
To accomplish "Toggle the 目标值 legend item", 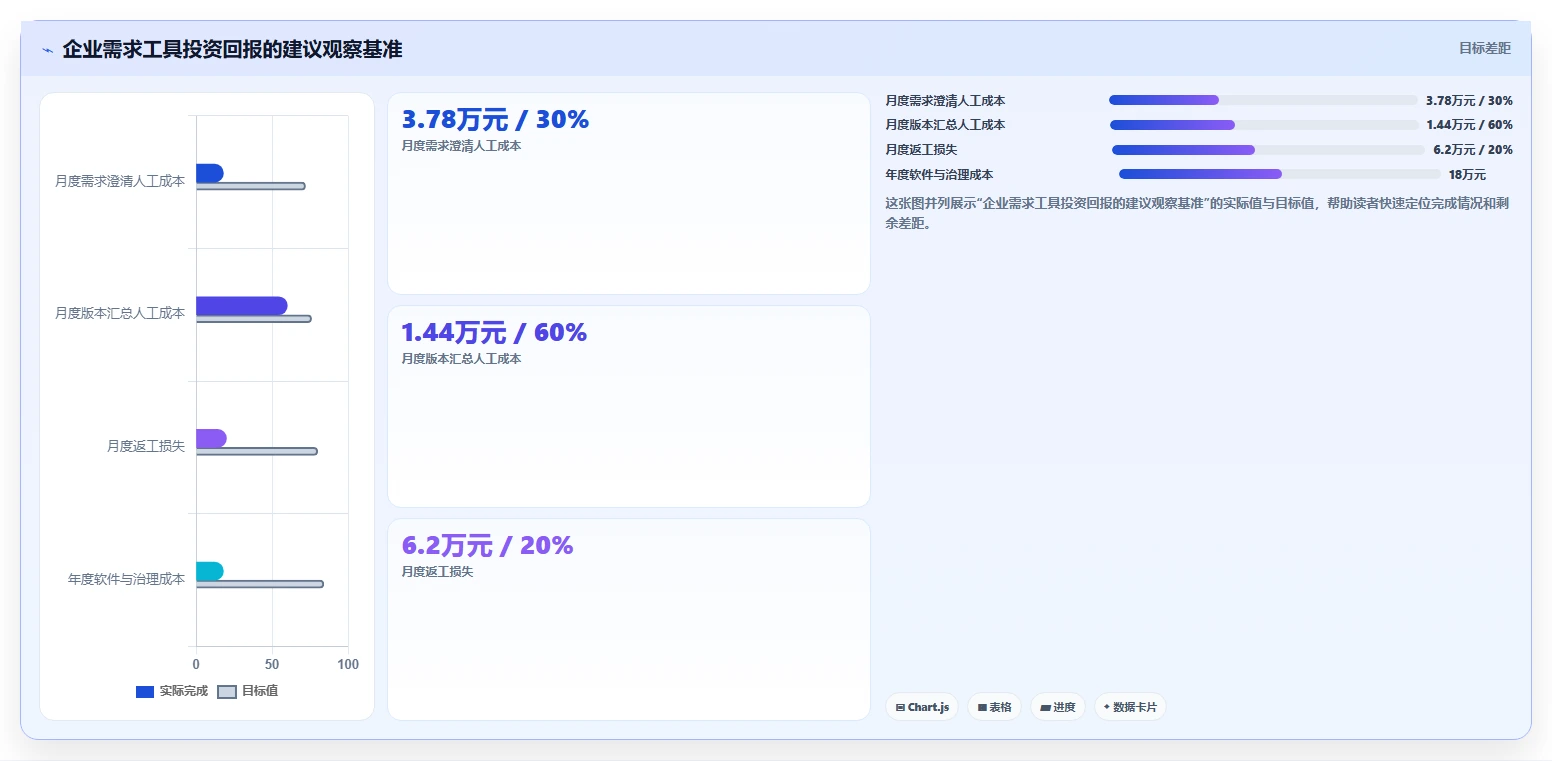I will click(248, 691).
